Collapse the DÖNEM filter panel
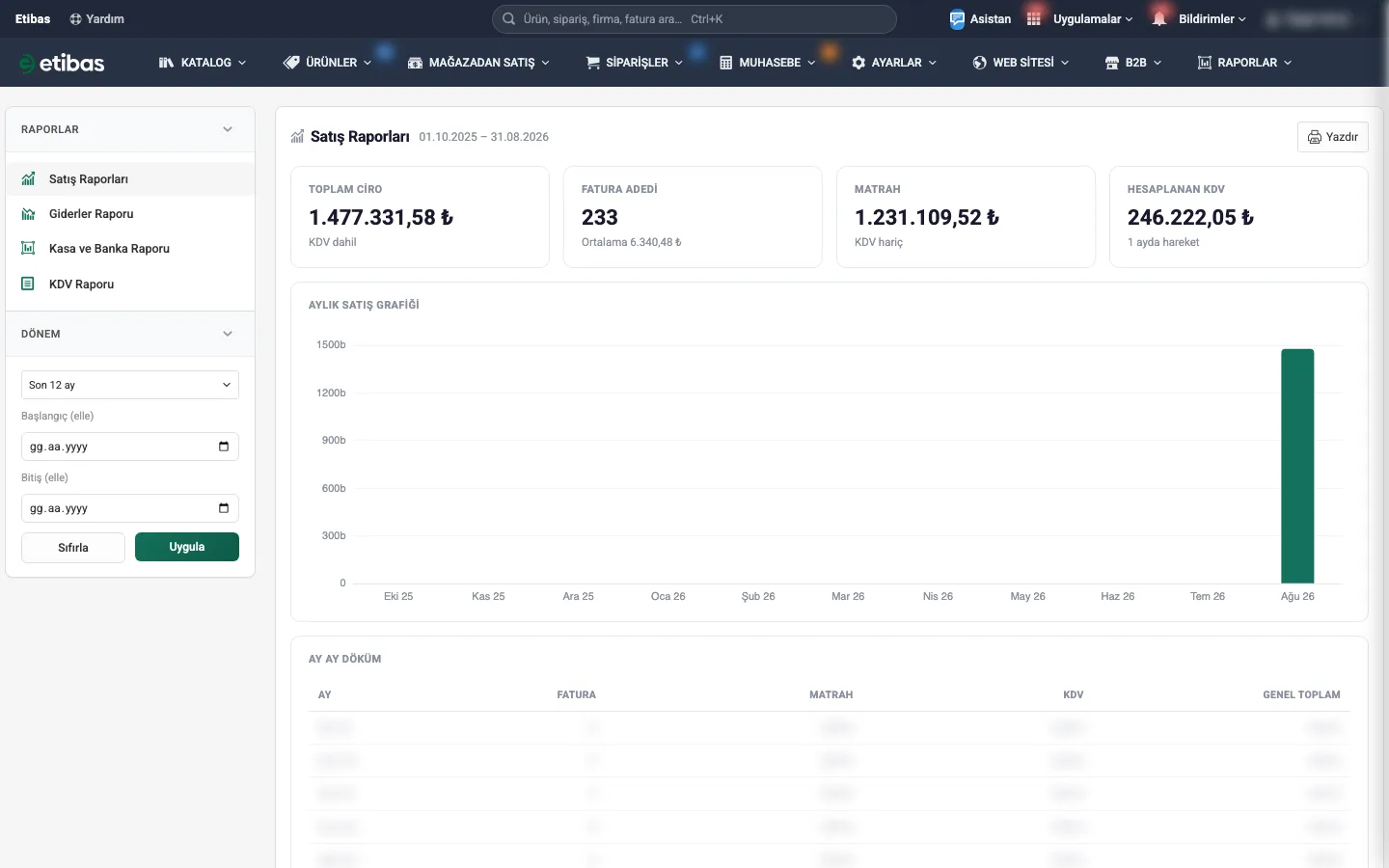The height and width of the screenshot is (868, 1389). pyautogui.click(x=228, y=334)
